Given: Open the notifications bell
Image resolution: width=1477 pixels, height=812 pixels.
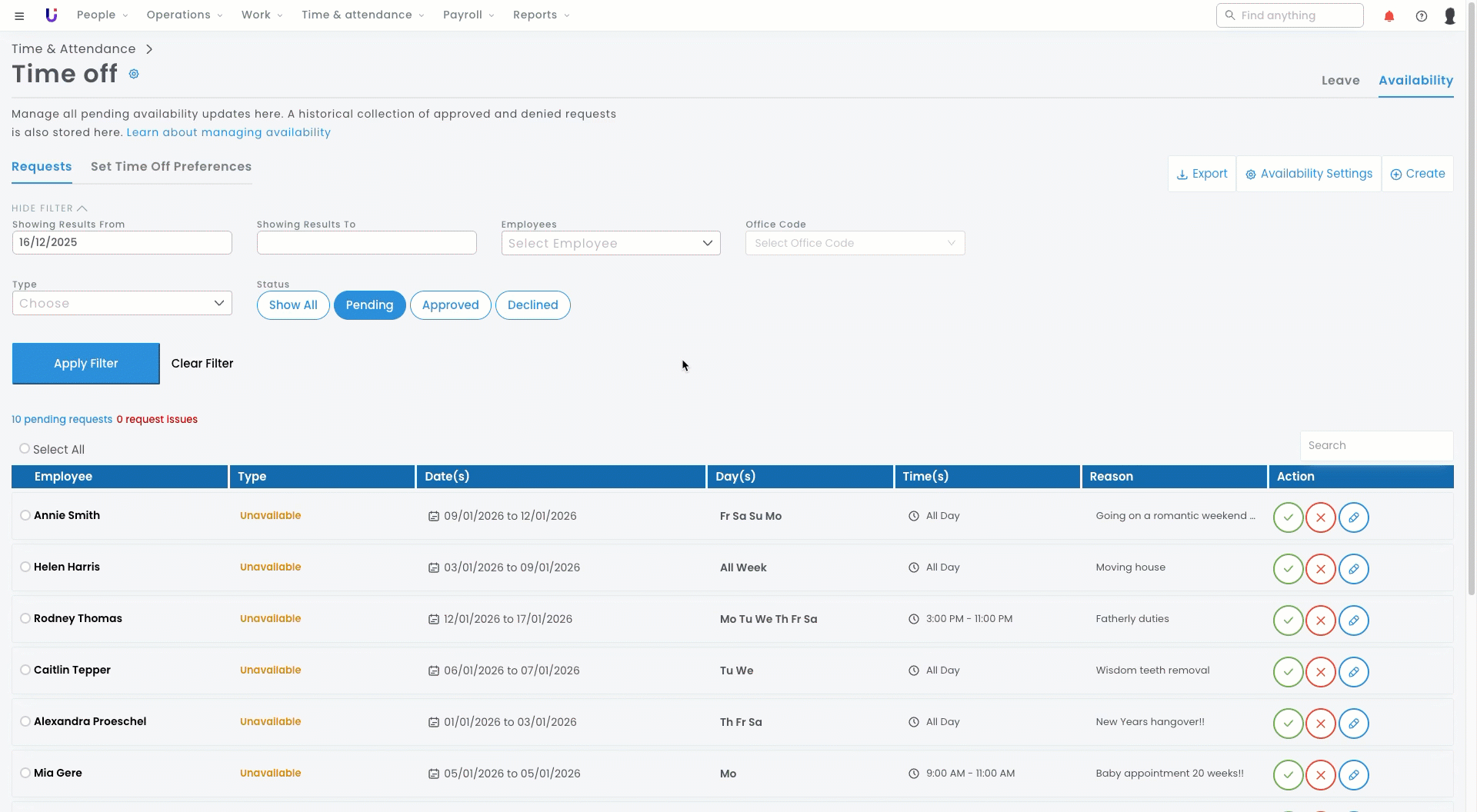Looking at the screenshot, I should point(1389,16).
